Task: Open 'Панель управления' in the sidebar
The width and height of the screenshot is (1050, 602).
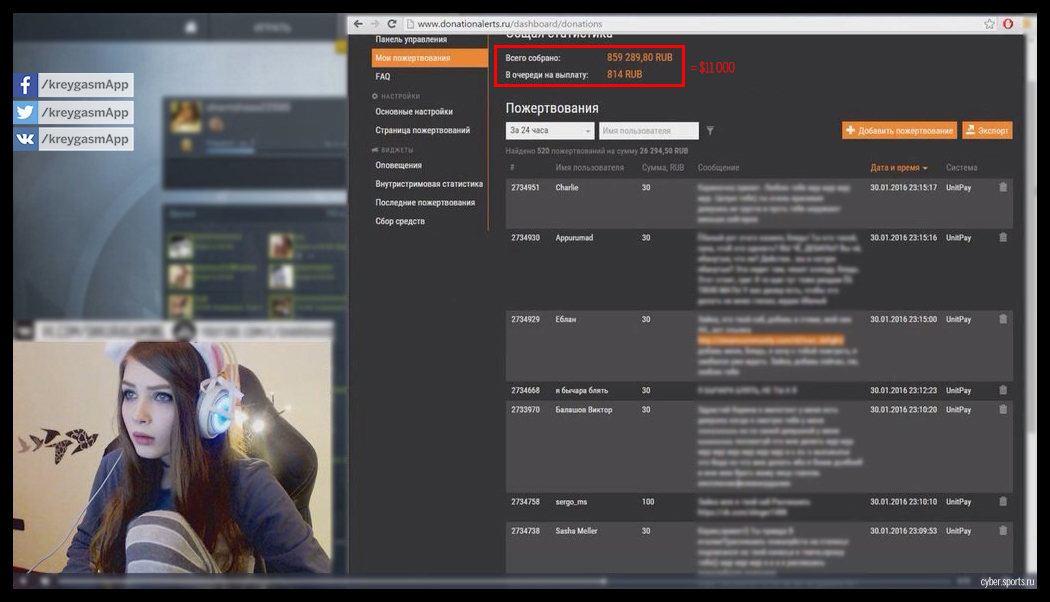Action: pyautogui.click(x=411, y=39)
